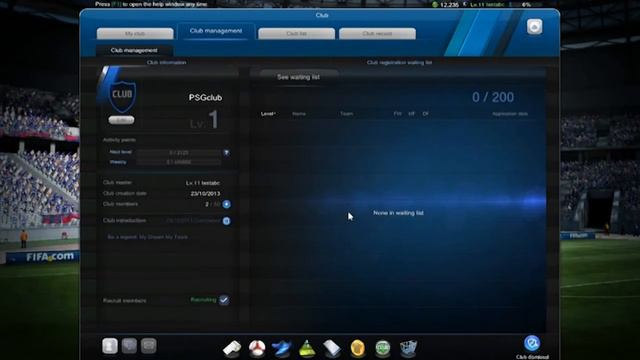Viewport: 640px width, 360px height.
Task: Click the CLUB shield emblem
Action: coord(122,96)
